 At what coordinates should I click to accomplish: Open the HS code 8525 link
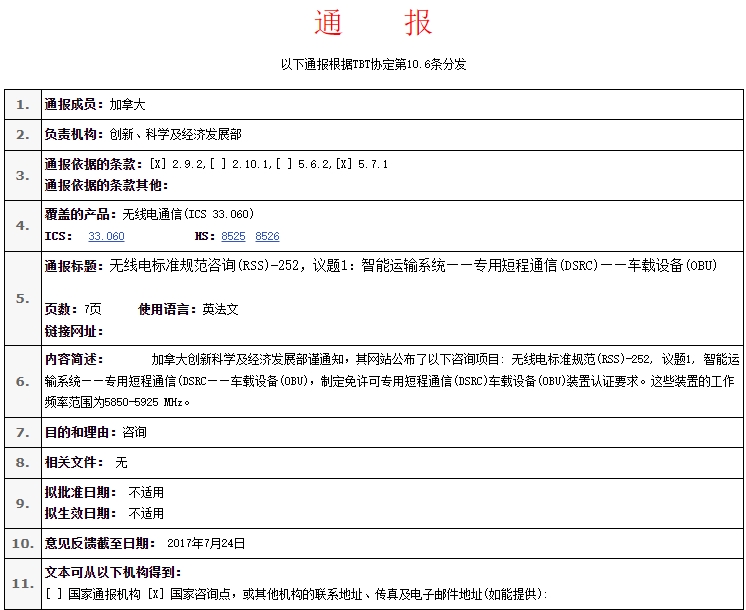[x=233, y=236]
